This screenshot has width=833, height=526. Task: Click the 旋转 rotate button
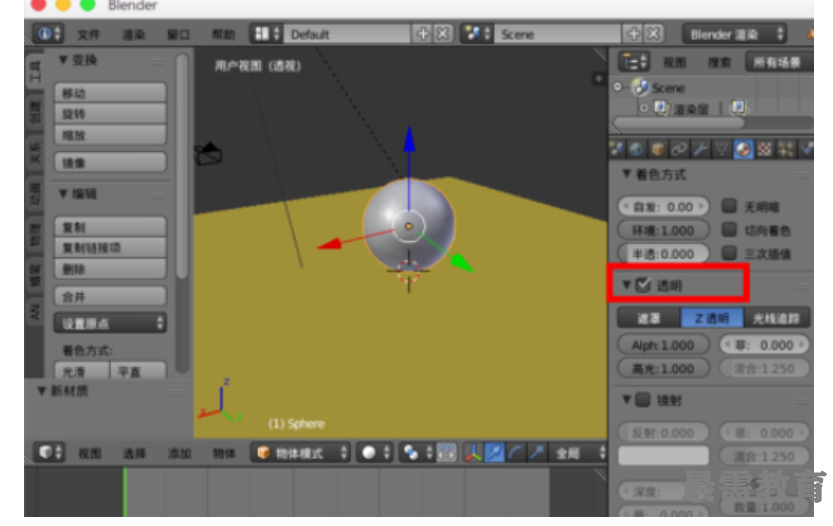[110, 114]
